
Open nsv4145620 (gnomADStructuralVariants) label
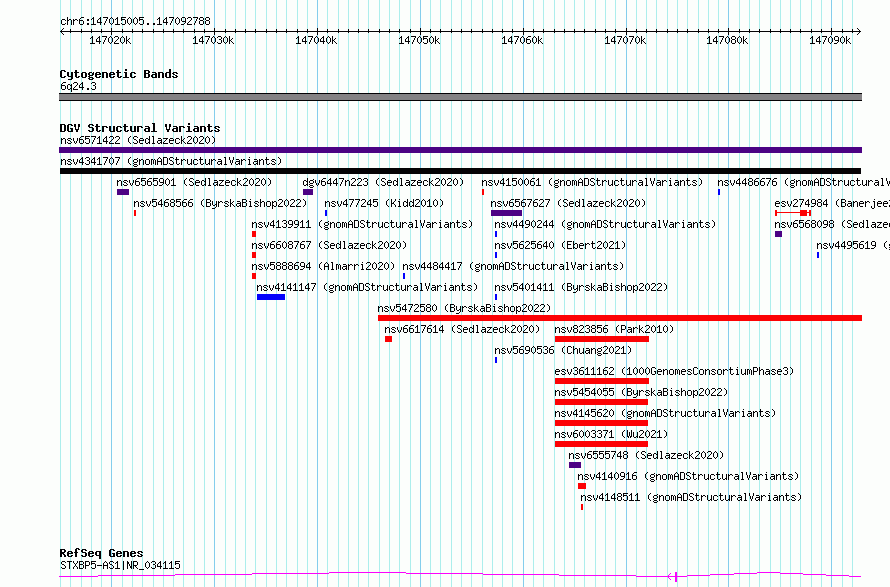(x=665, y=413)
